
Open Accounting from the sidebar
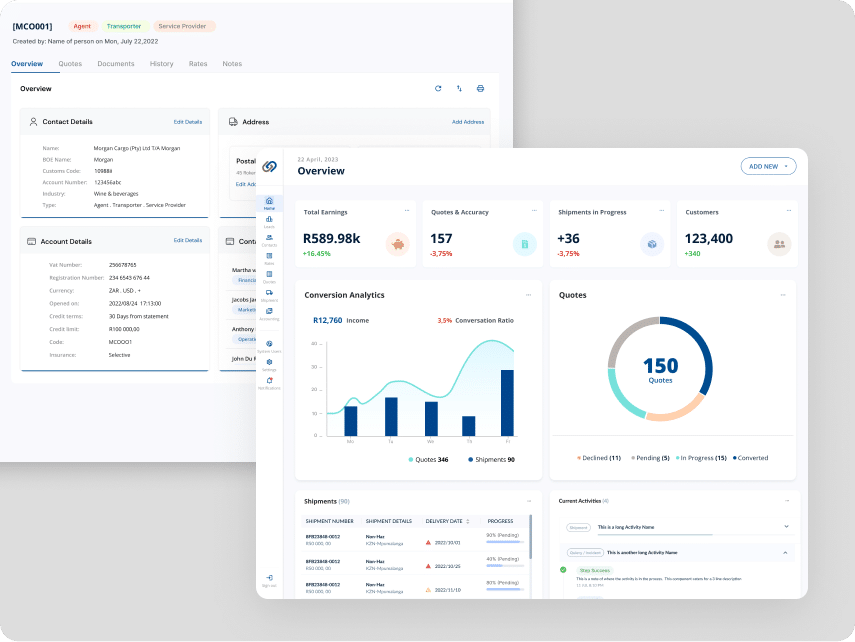point(269,312)
